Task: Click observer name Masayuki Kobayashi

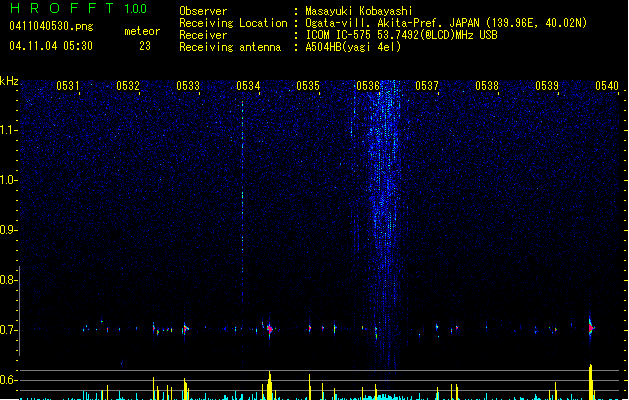Action: 359,11
